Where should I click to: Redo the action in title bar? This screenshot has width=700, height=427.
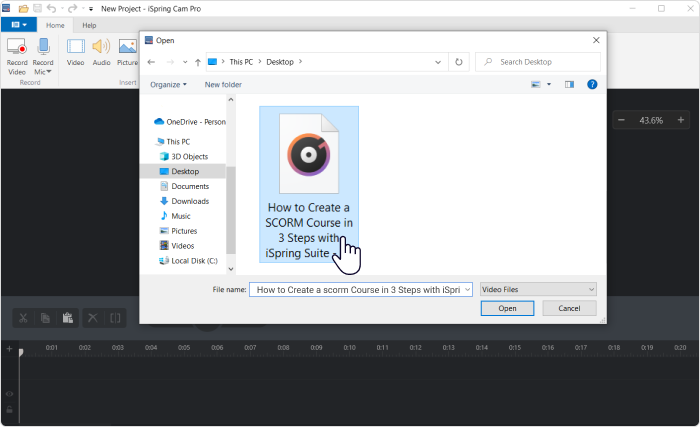coord(72,8)
